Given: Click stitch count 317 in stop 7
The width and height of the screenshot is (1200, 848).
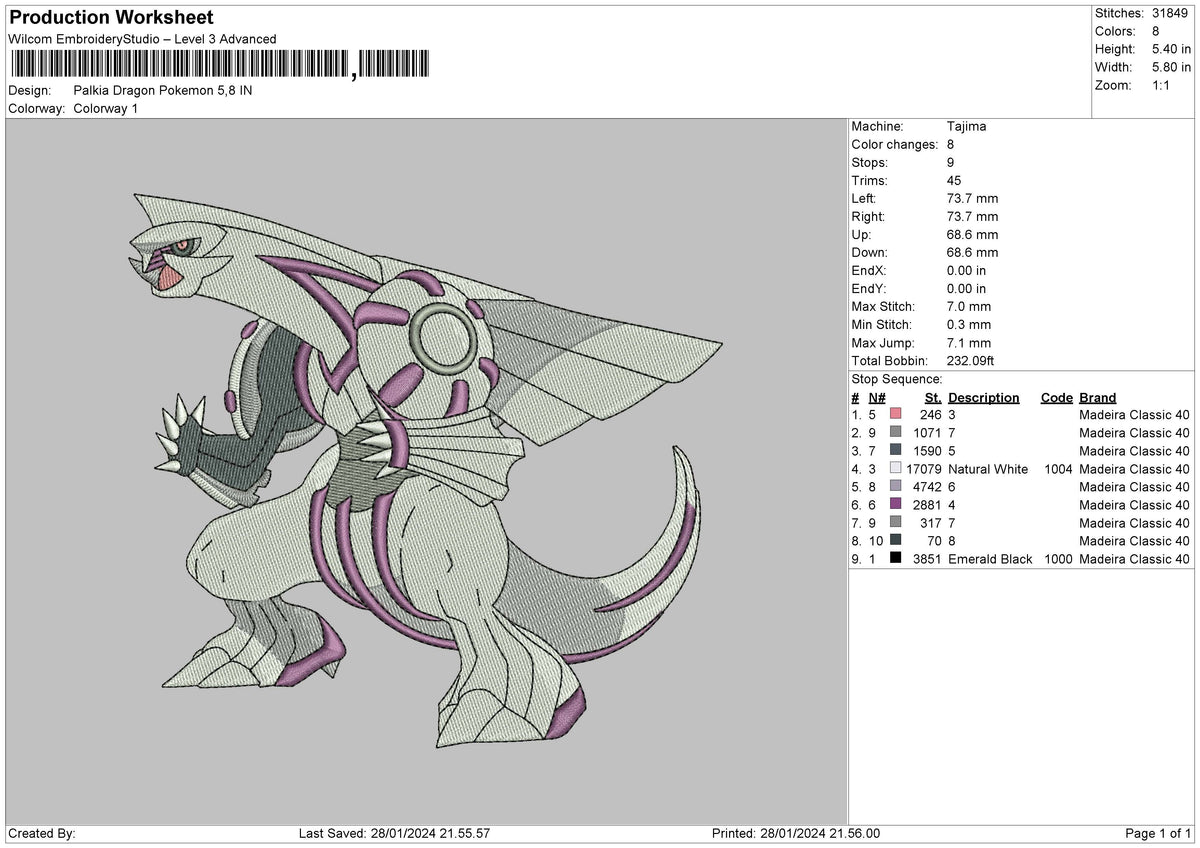Looking at the screenshot, I should tap(931, 523).
